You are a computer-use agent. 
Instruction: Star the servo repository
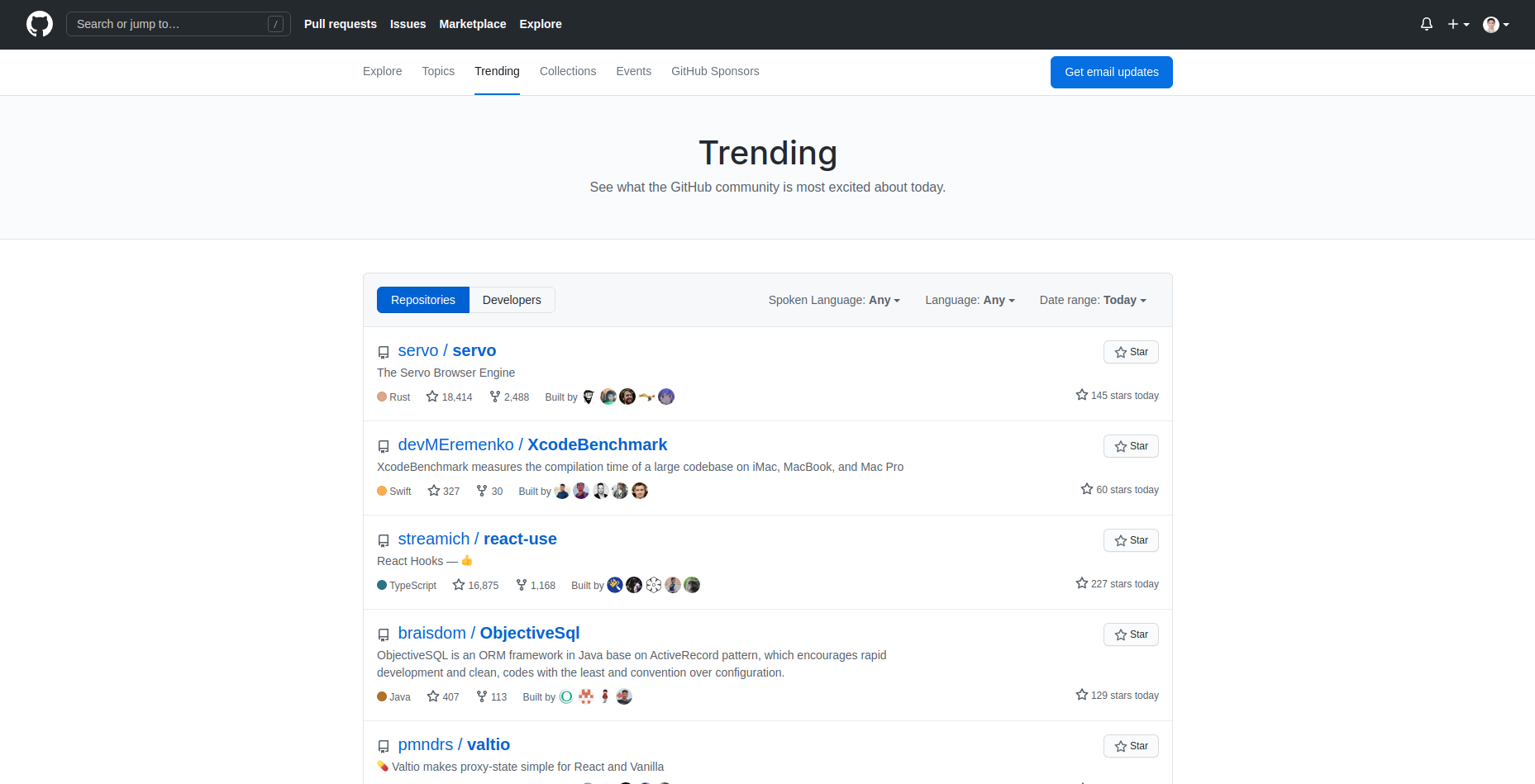click(1130, 352)
